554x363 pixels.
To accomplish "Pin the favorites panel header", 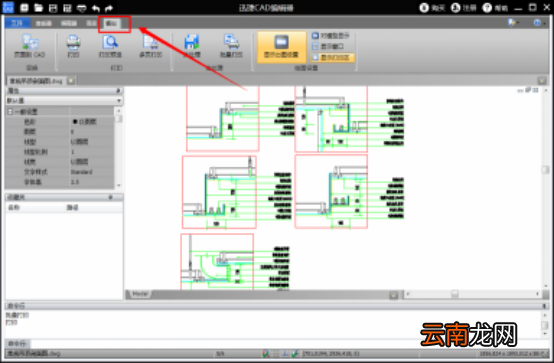I will (x=111, y=197).
